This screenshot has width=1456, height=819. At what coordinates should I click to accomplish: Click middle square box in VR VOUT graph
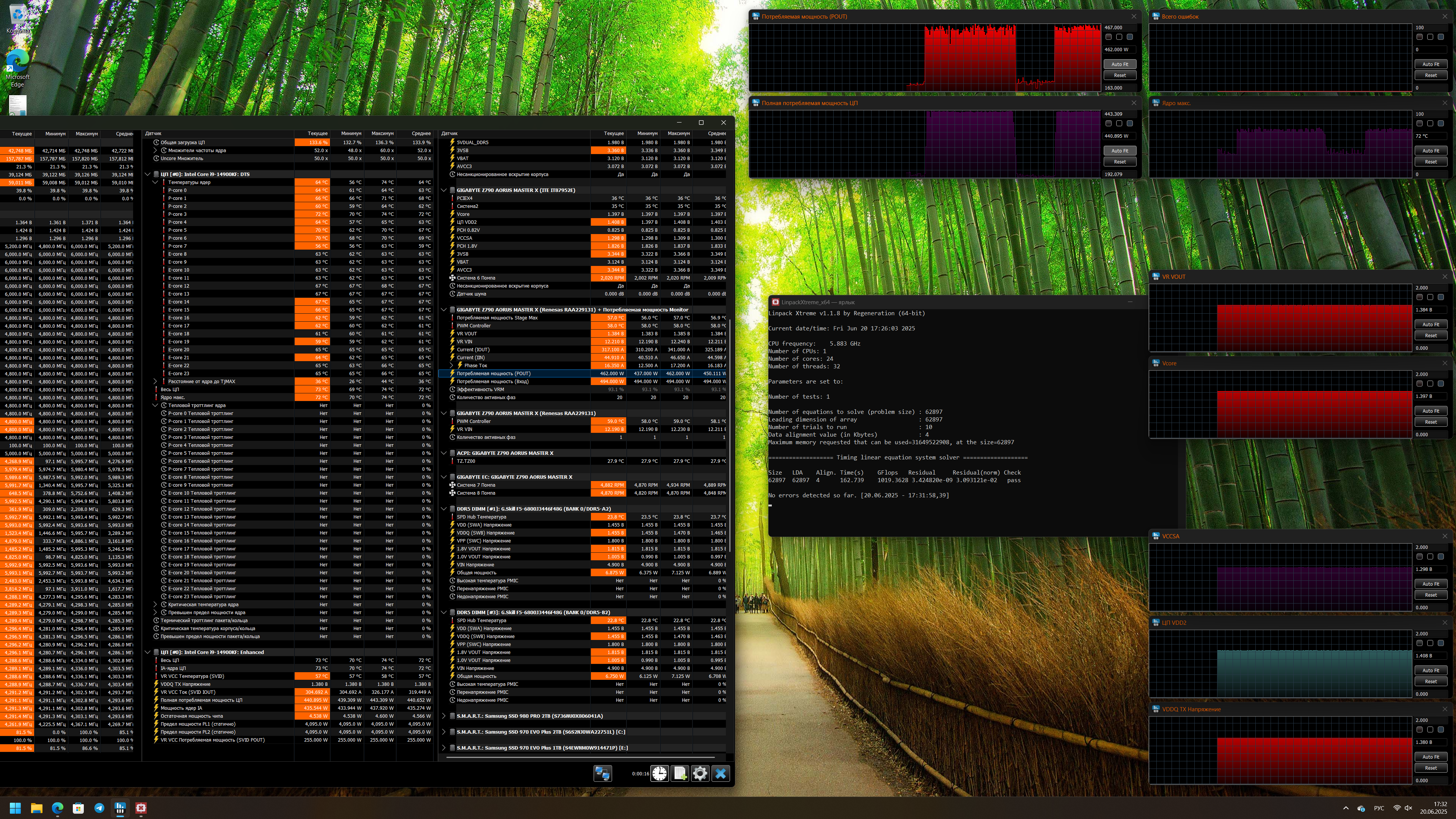(1430, 297)
